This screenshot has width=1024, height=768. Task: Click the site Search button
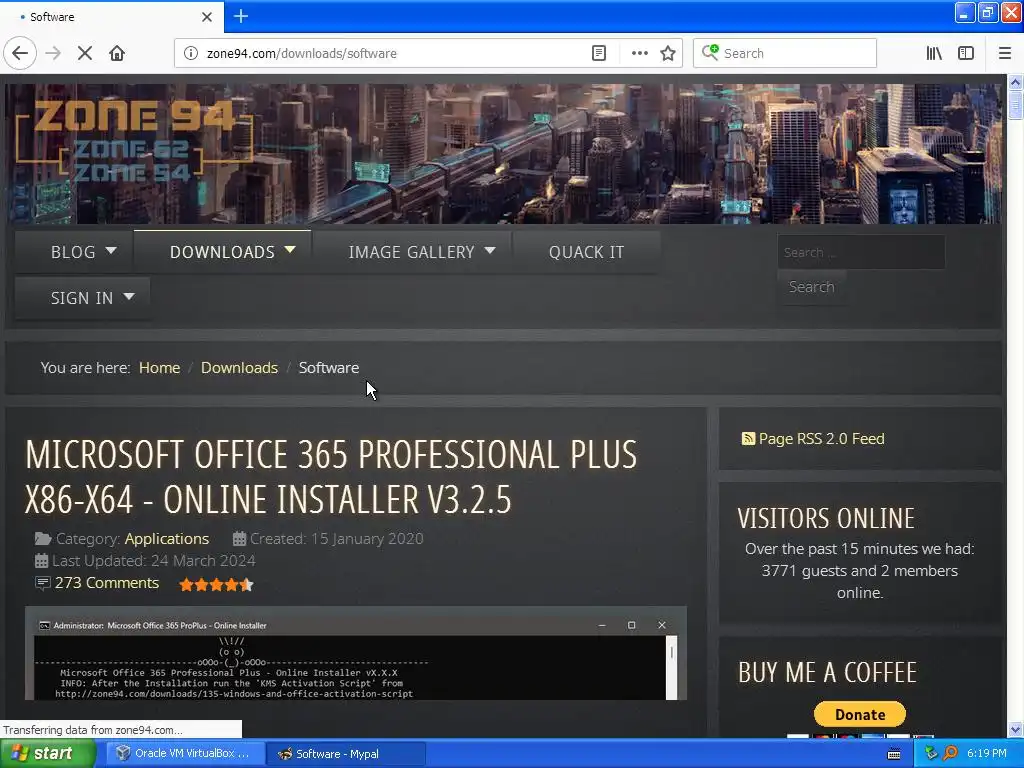(x=811, y=287)
